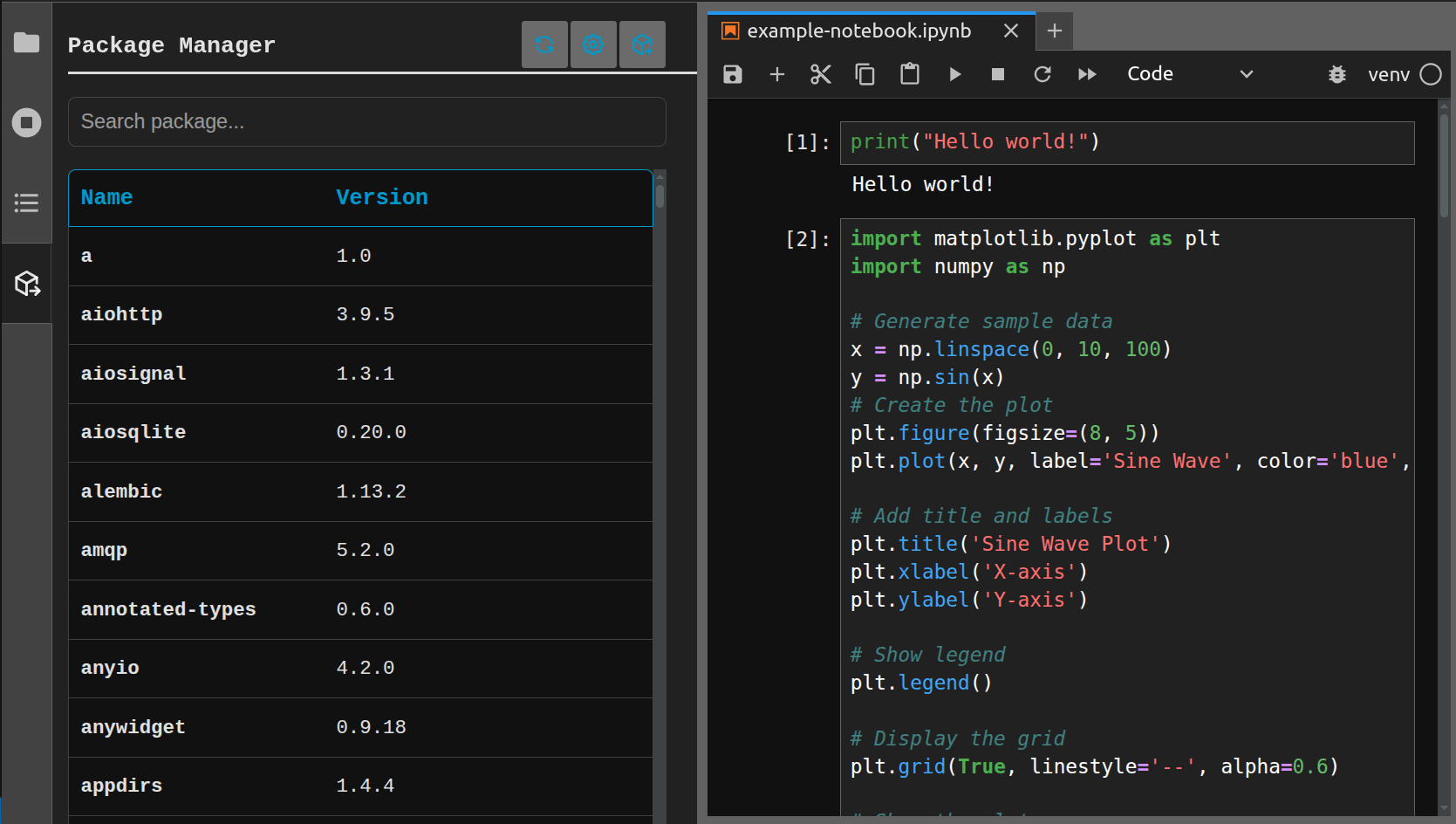Screen dimensions: 1456x824
Task: Open the table of contents sidebar
Action: click(26, 203)
